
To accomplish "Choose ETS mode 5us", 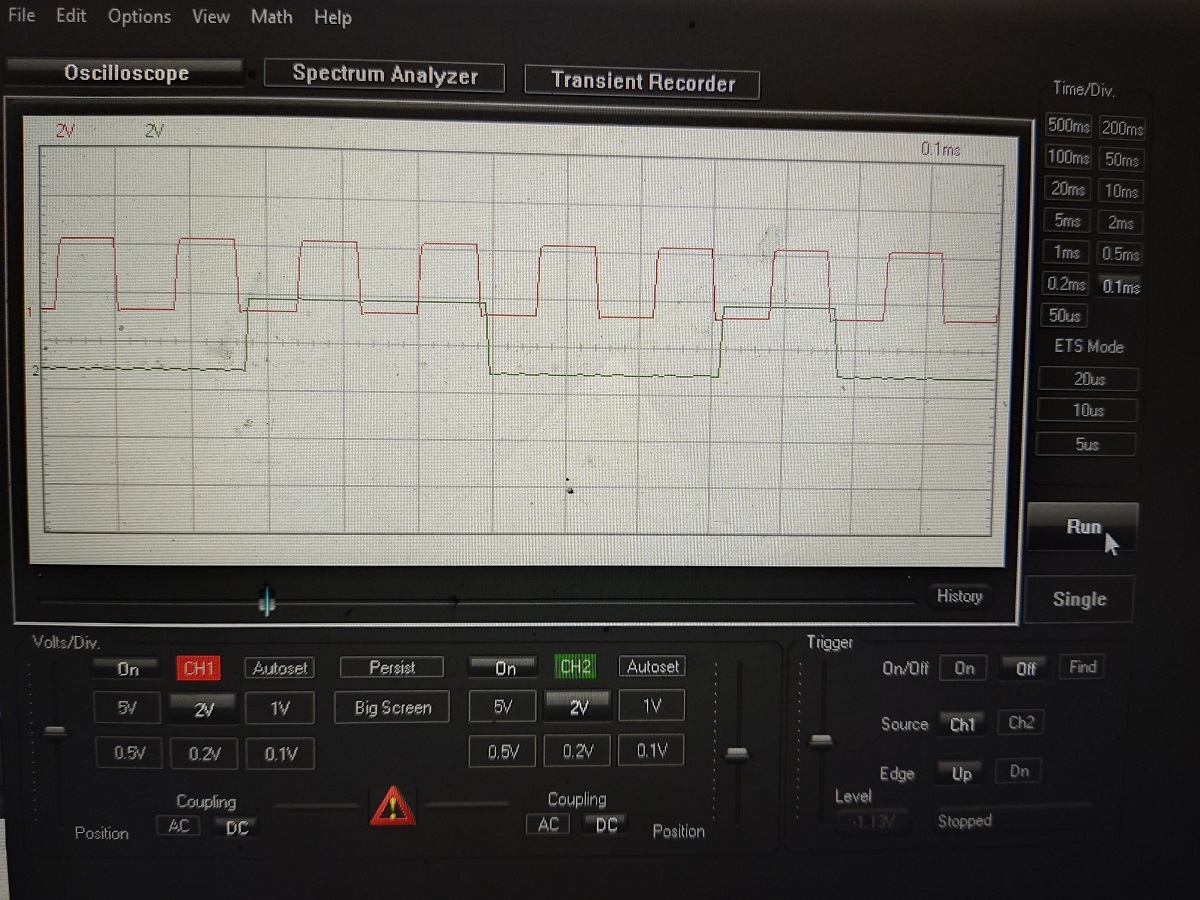I will (1086, 444).
